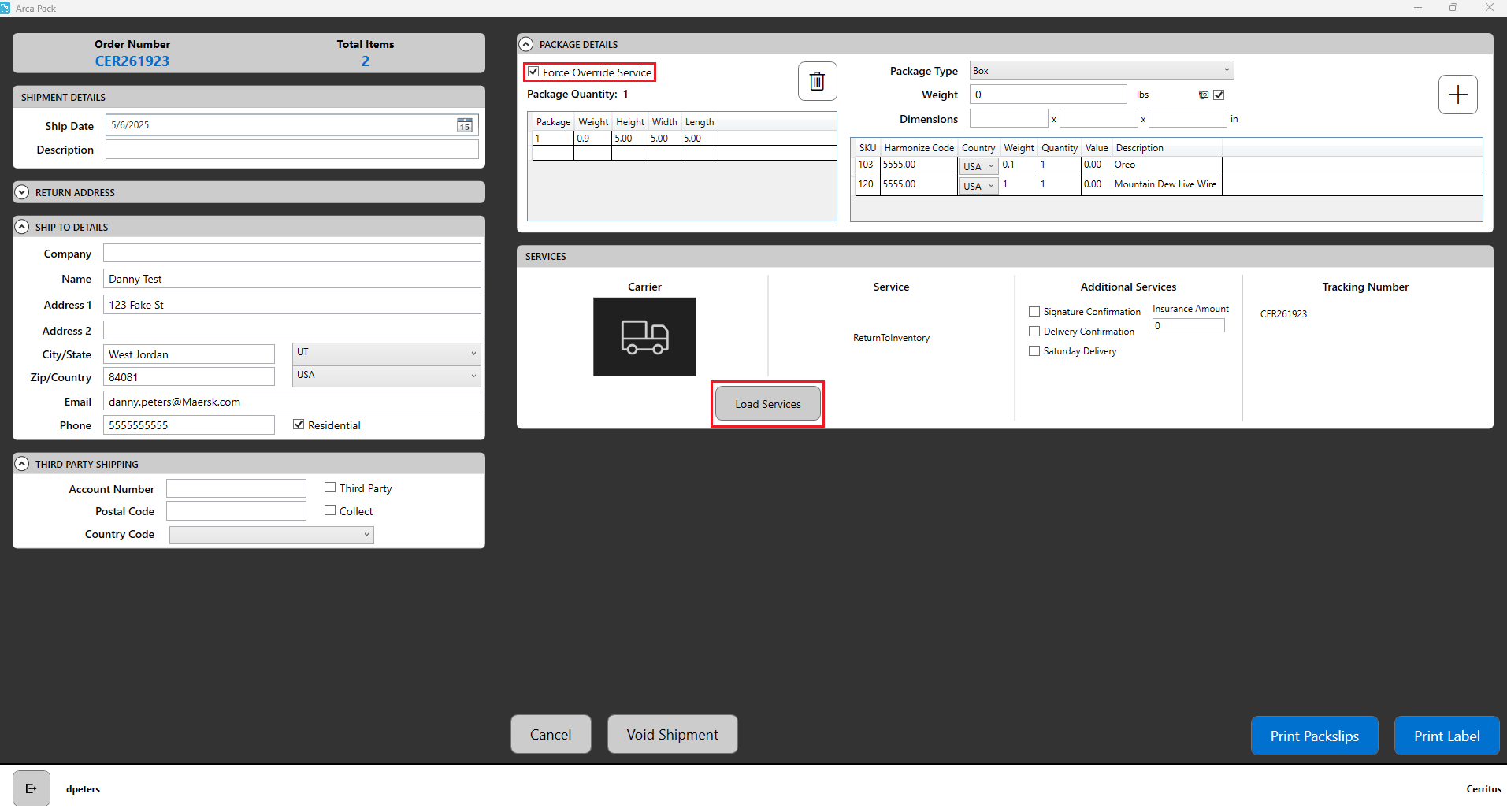The width and height of the screenshot is (1507, 812).
Task: Click the Name field with Danny Test
Action: coord(292,279)
